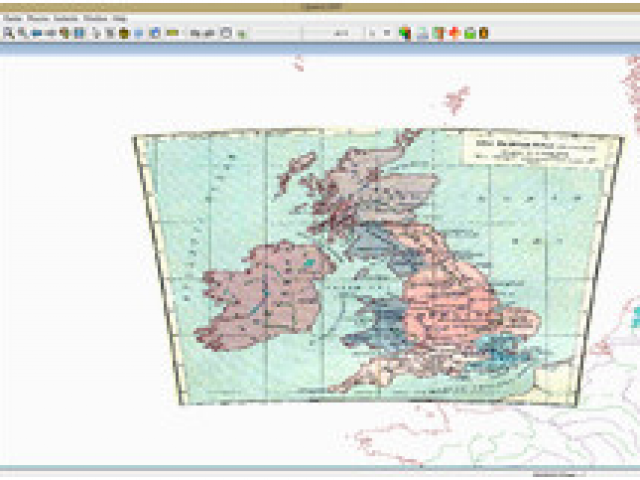Screen dimensions: 640x480
Task: Click the blue square toolbar icon
Action: point(79,33)
